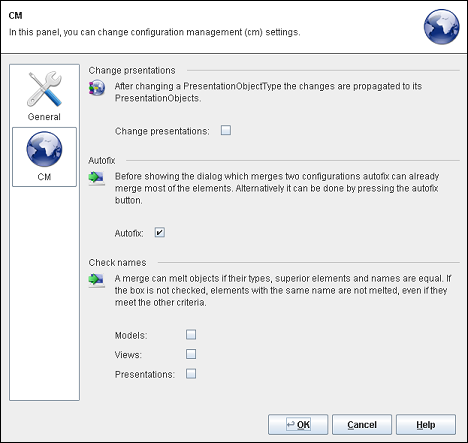This screenshot has height=443, width=468.
Task: Click the bold CM title text
Action: pyautogui.click(x=15, y=16)
